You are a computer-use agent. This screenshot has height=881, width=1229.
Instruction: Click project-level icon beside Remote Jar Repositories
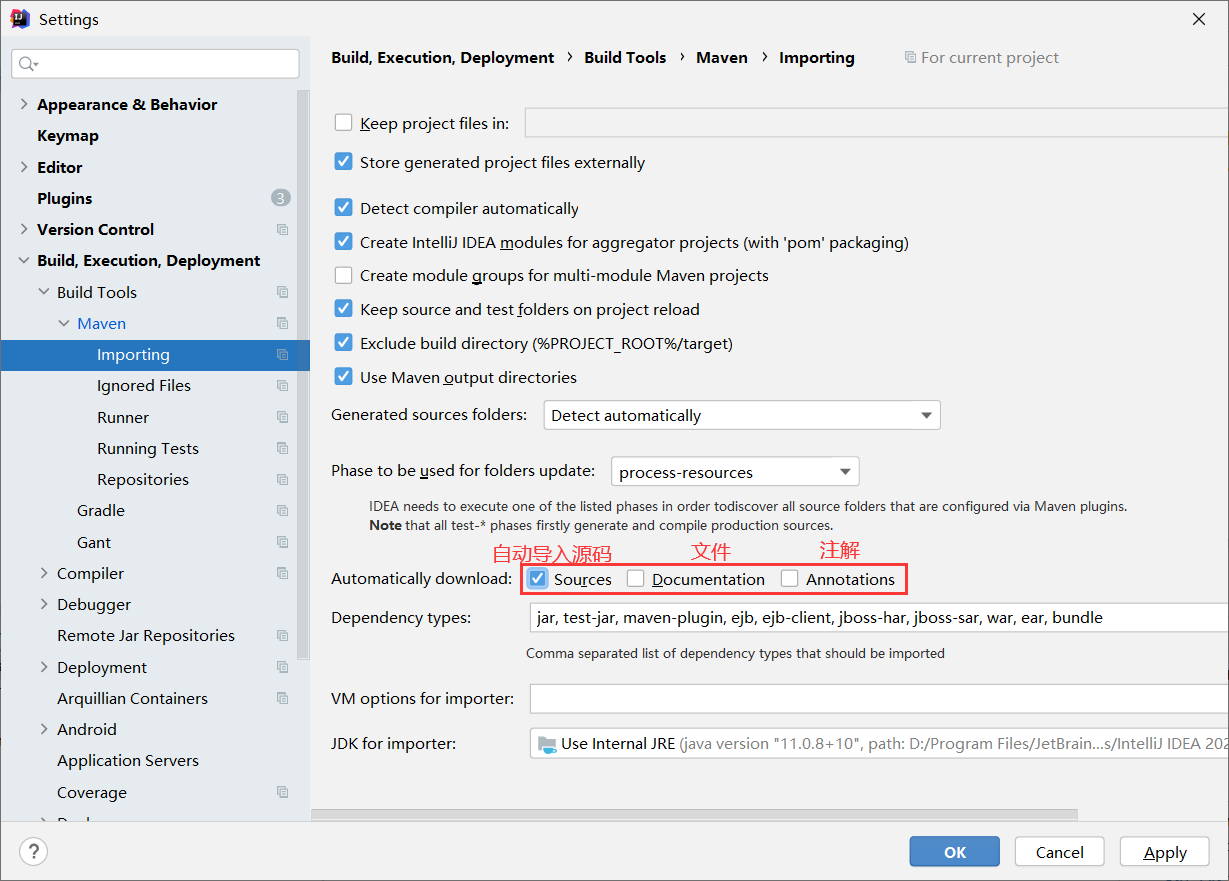click(282, 636)
